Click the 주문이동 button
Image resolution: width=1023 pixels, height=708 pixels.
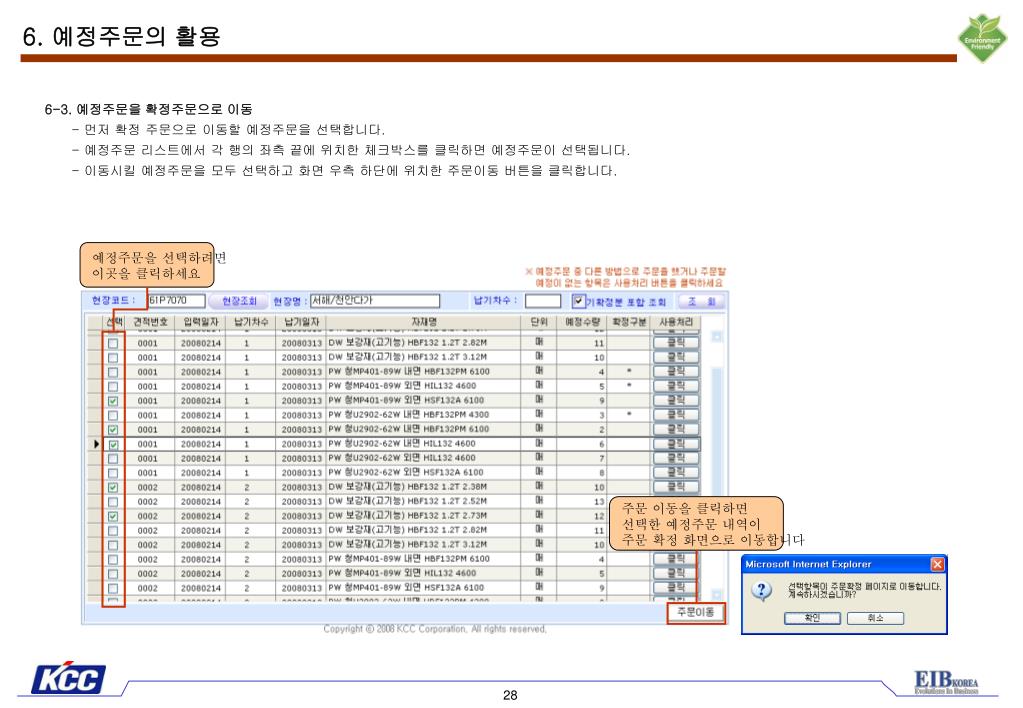pos(695,612)
